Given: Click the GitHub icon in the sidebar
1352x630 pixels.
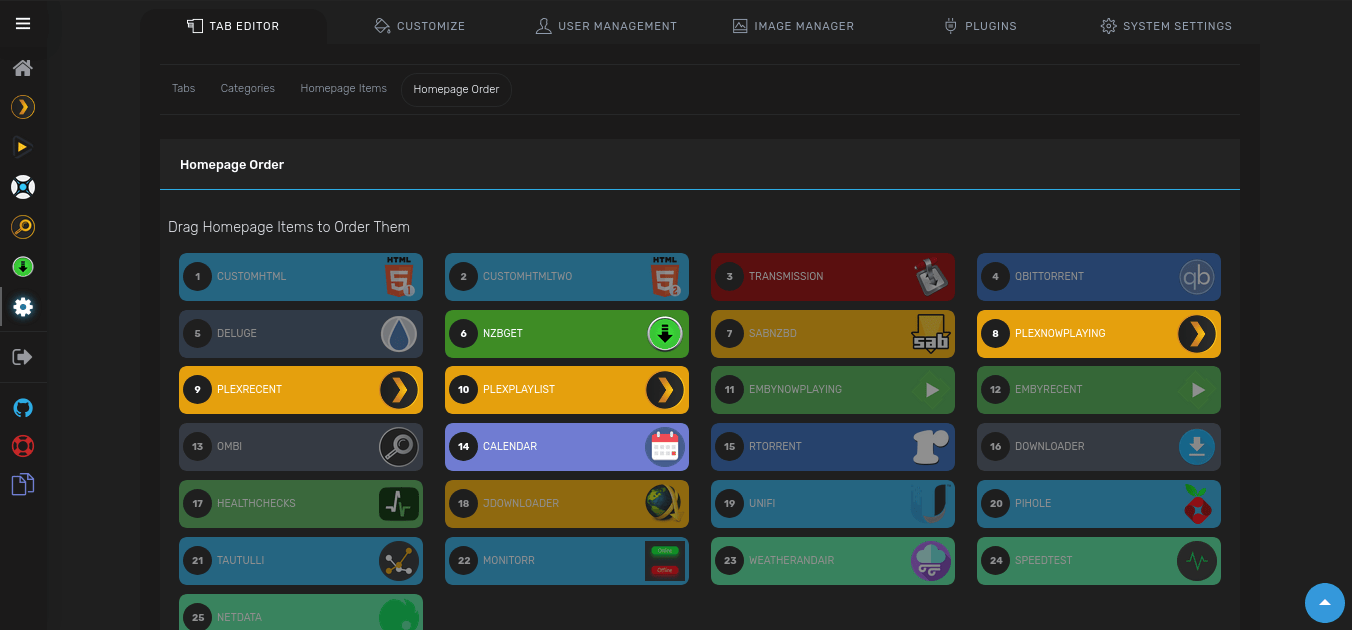Looking at the screenshot, I should [x=23, y=407].
